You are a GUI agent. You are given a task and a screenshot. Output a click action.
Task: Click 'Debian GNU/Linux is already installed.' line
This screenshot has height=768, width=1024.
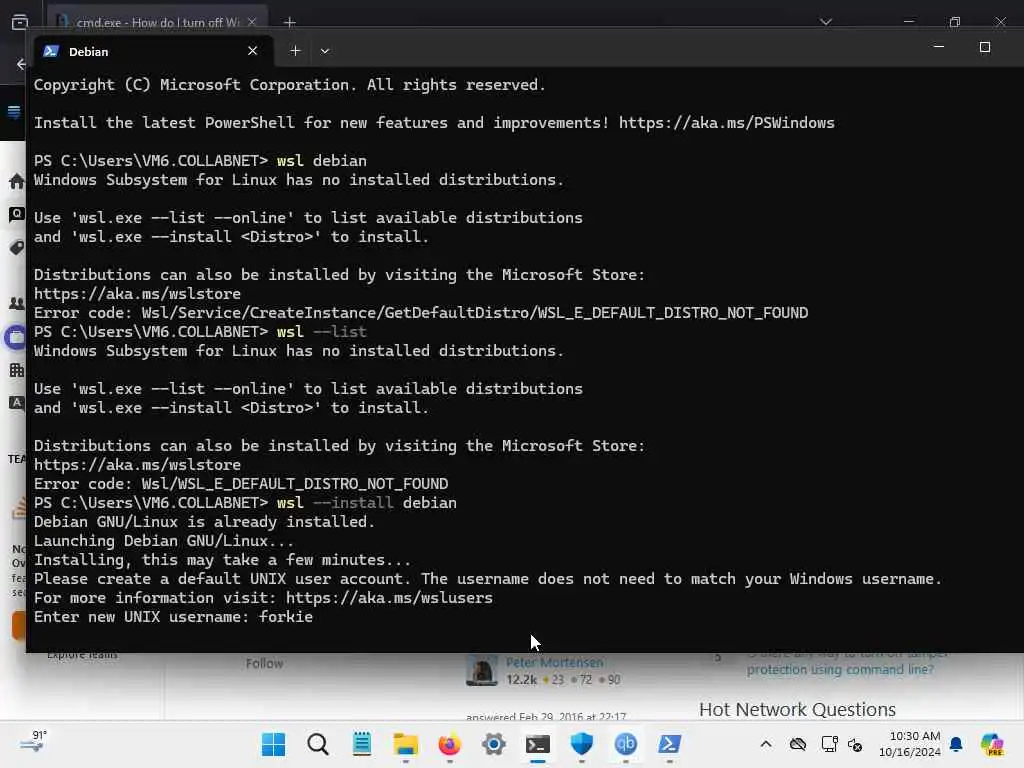pyautogui.click(x=204, y=522)
